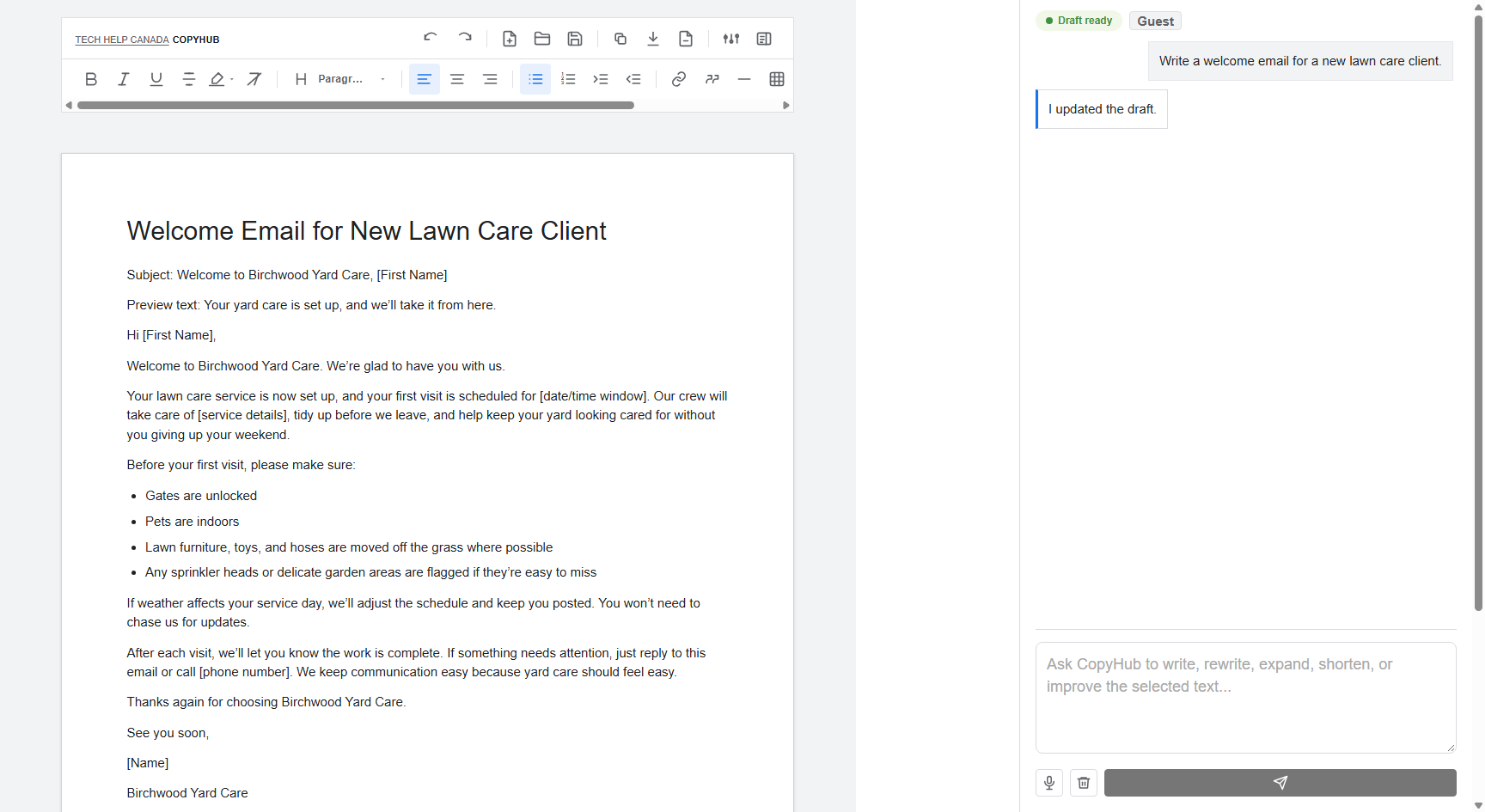Insert a table

(x=777, y=79)
